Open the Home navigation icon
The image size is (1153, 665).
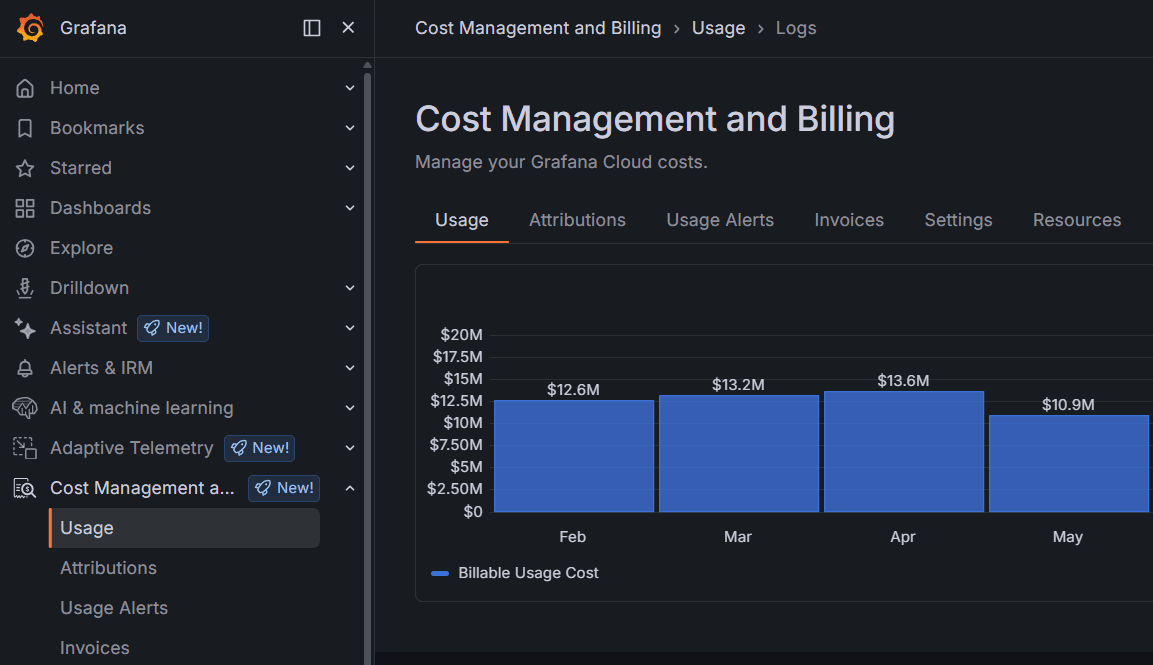[23, 88]
